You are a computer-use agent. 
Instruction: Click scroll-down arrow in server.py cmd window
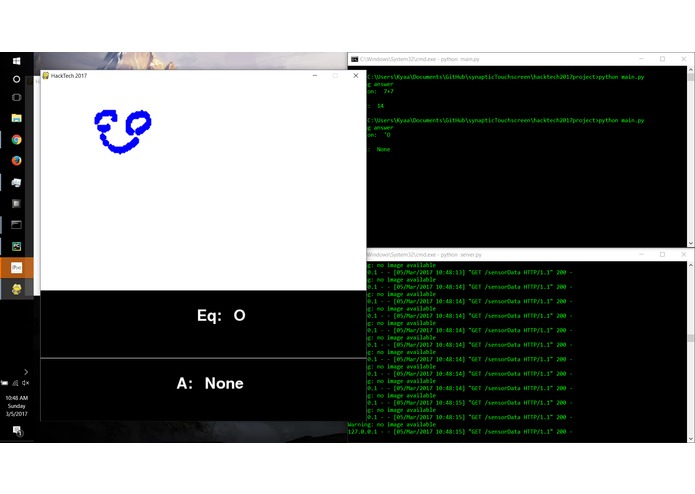pos(691,439)
